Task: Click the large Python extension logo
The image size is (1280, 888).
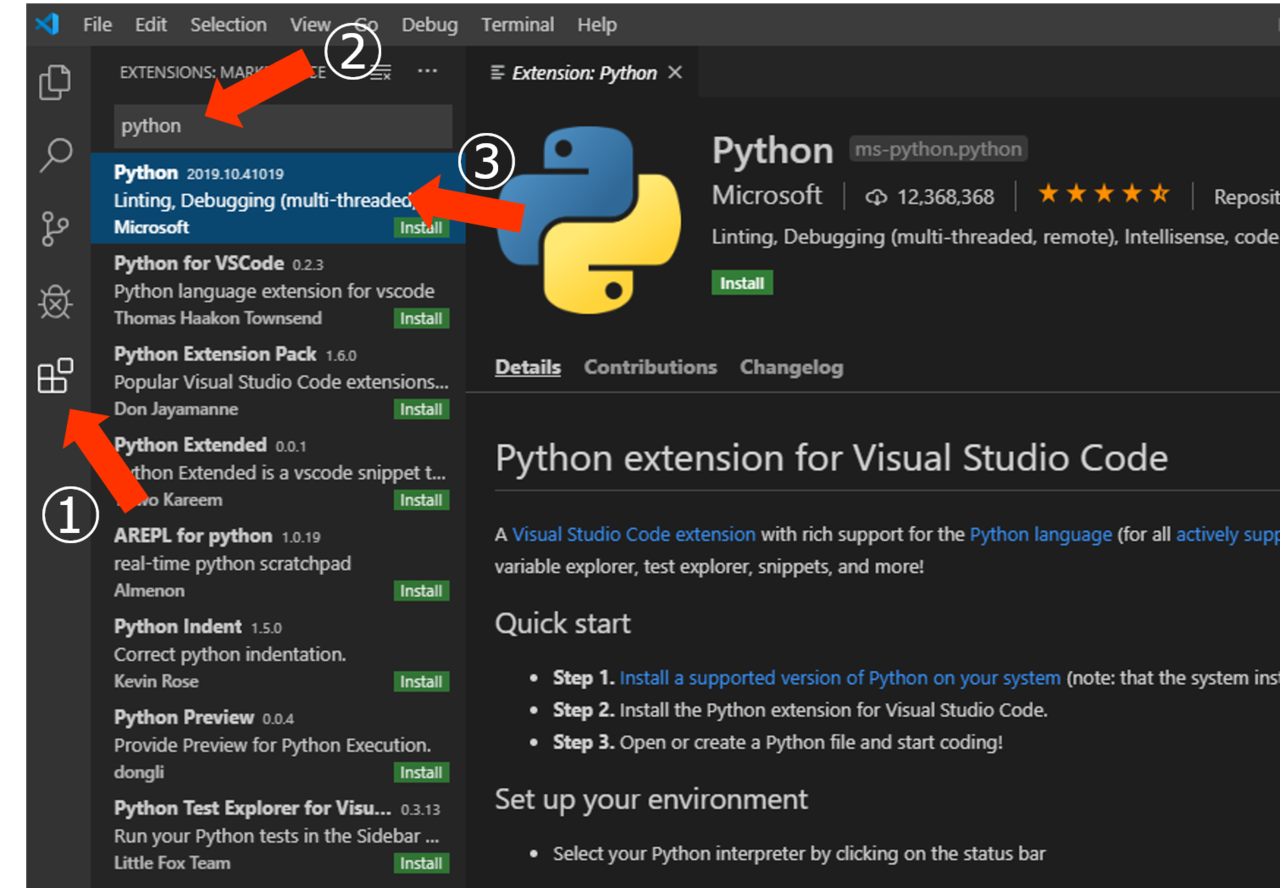Action: [588, 220]
